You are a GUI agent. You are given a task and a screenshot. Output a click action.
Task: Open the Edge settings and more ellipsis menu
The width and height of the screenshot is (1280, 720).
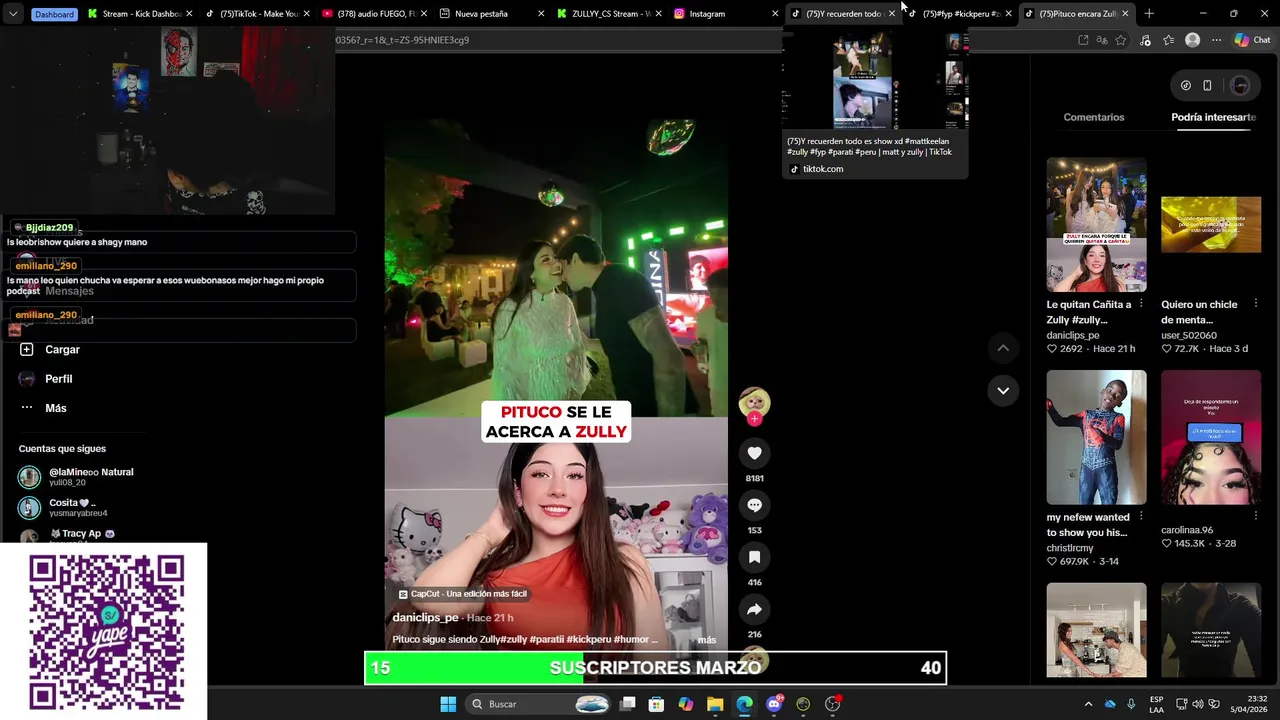[1216, 40]
